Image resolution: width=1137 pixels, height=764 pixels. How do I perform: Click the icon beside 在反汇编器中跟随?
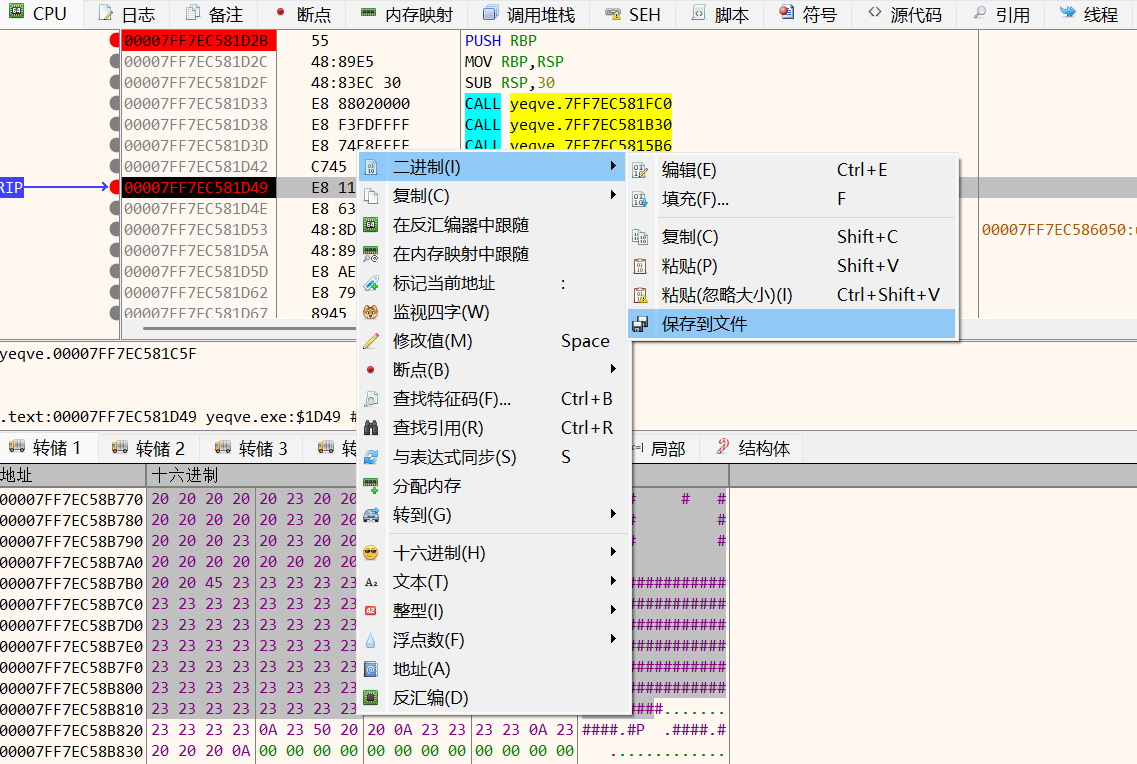click(x=371, y=225)
